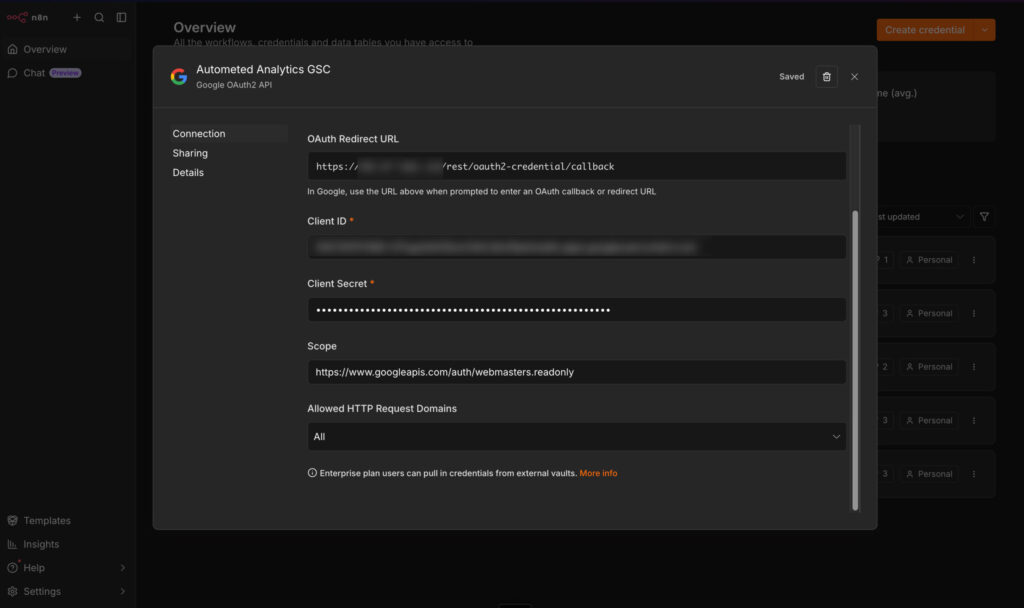1024x608 pixels.
Task: Edit the Scope field value
Action: 577,372
